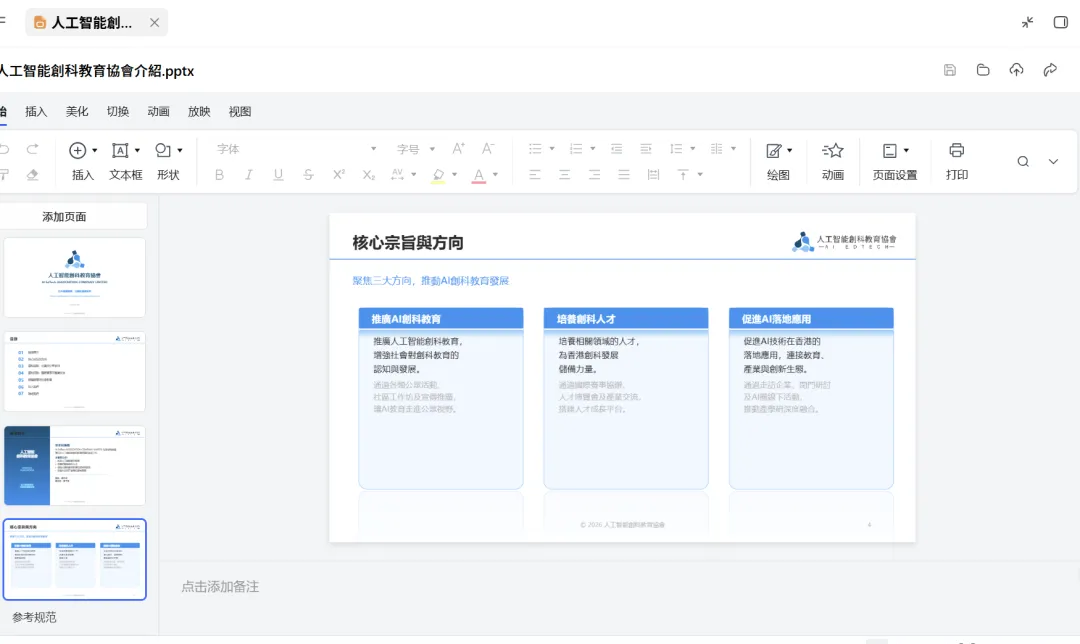
Task: Click the search magnifier icon
Action: pyautogui.click(x=1023, y=161)
